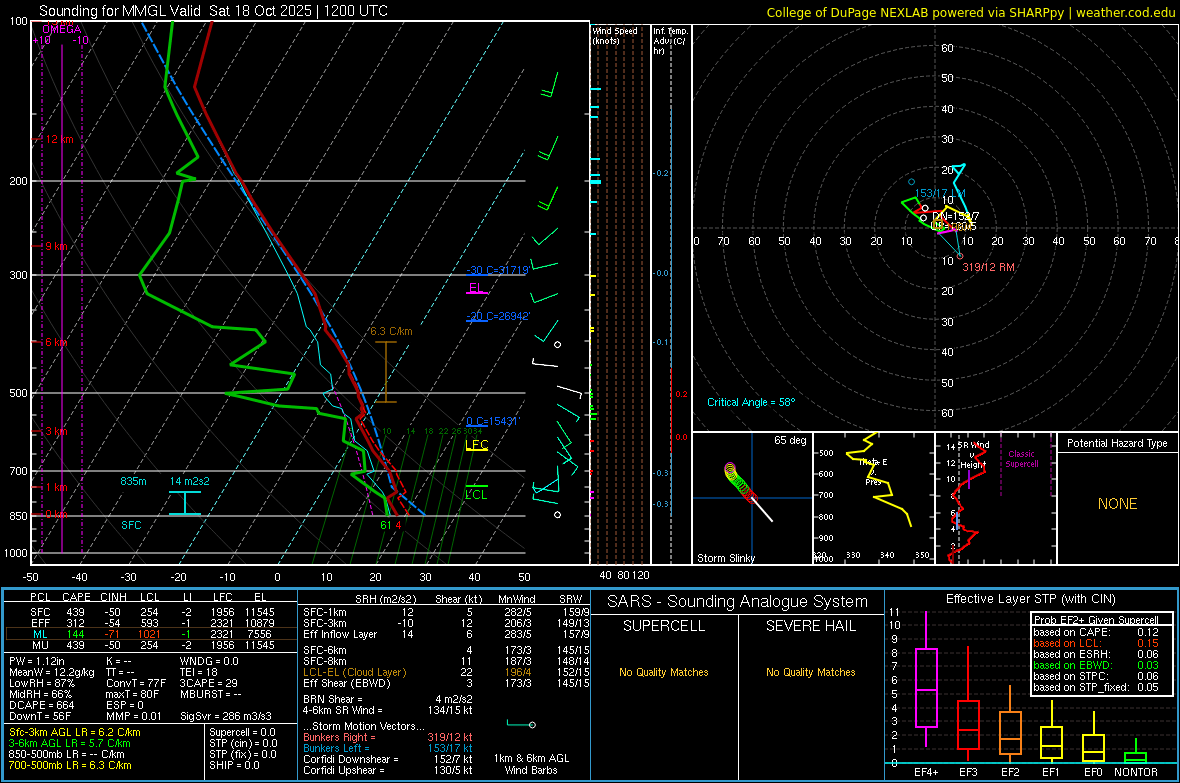The width and height of the screenshot is (1180, 783).
Task: Click the "14 m2s2" helicity label
Action: [x=190, y=481]
